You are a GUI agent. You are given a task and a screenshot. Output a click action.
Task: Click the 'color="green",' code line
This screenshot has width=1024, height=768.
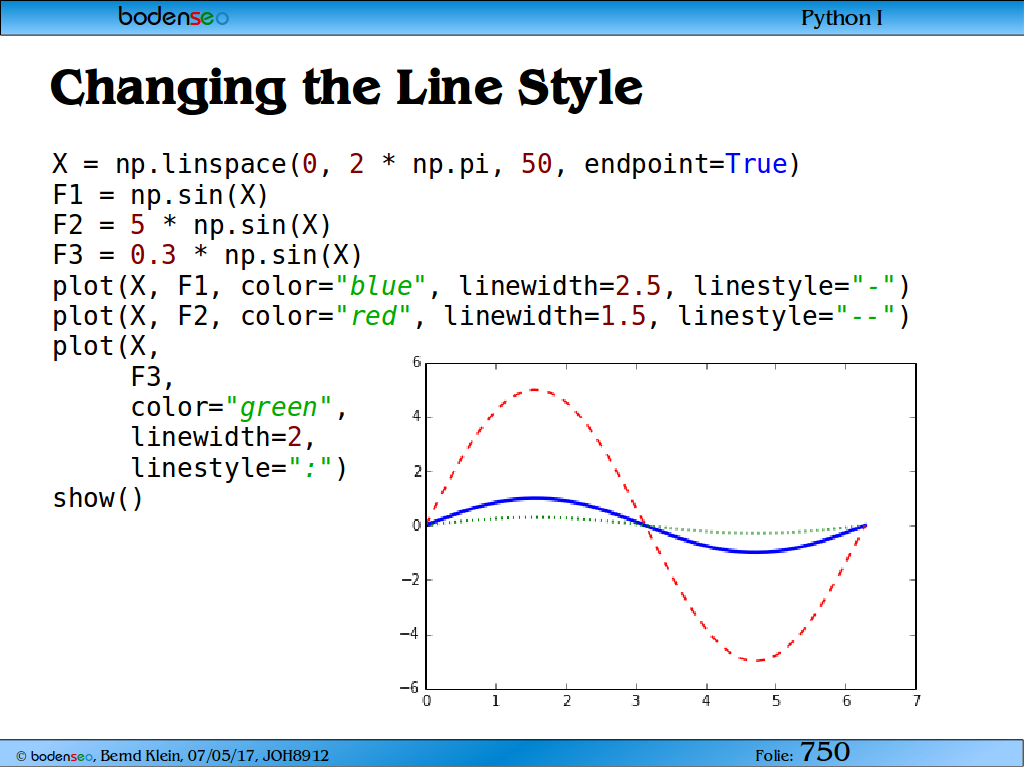(239, 408)
